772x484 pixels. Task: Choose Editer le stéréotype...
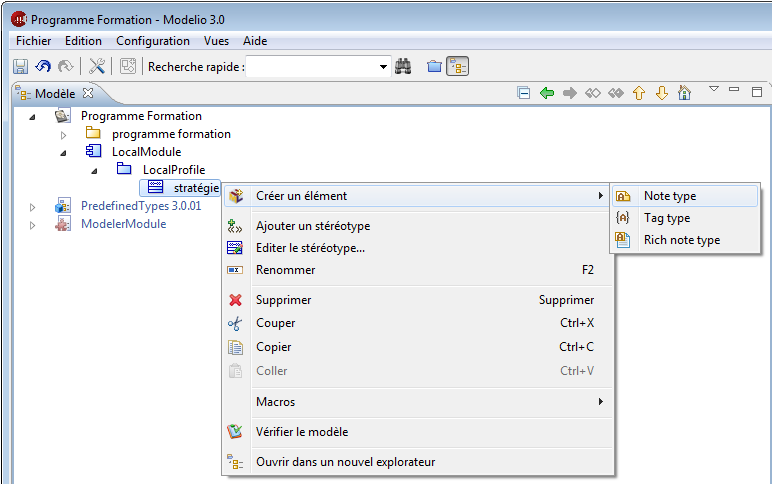417,248
